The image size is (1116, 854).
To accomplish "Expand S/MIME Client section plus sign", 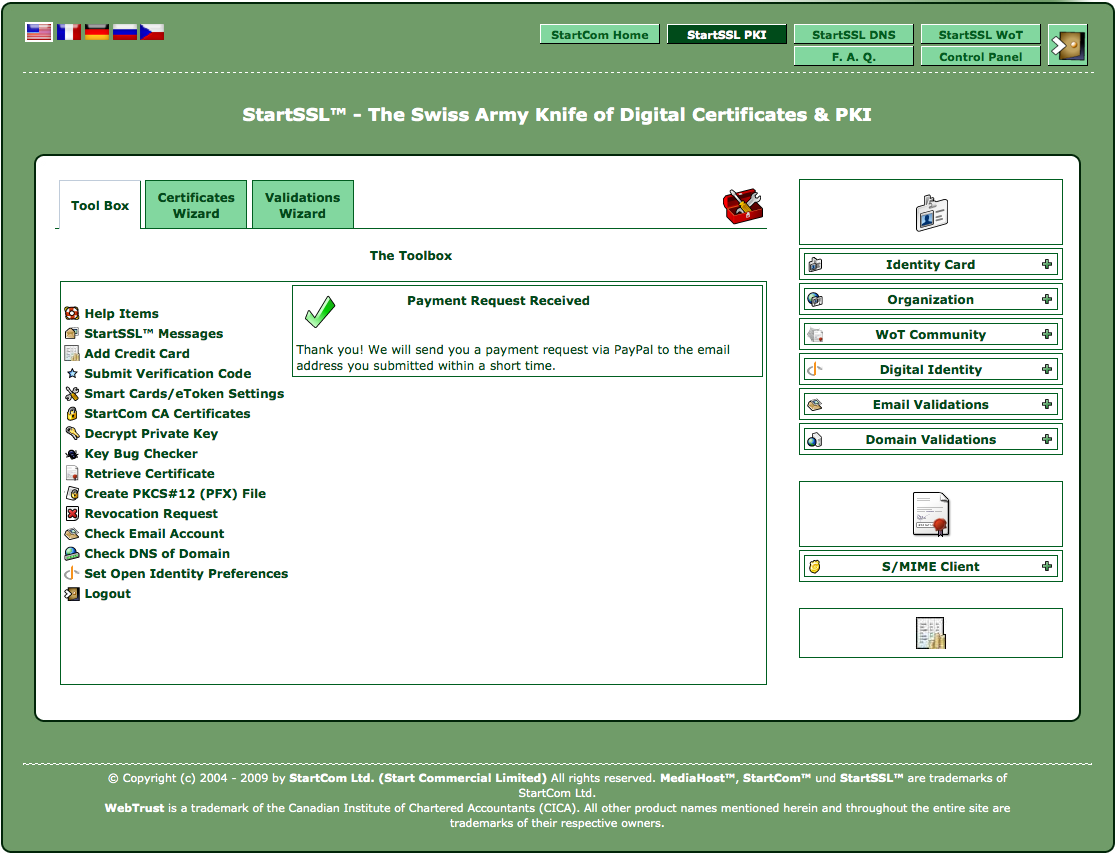I will (x=1046, y=566).
